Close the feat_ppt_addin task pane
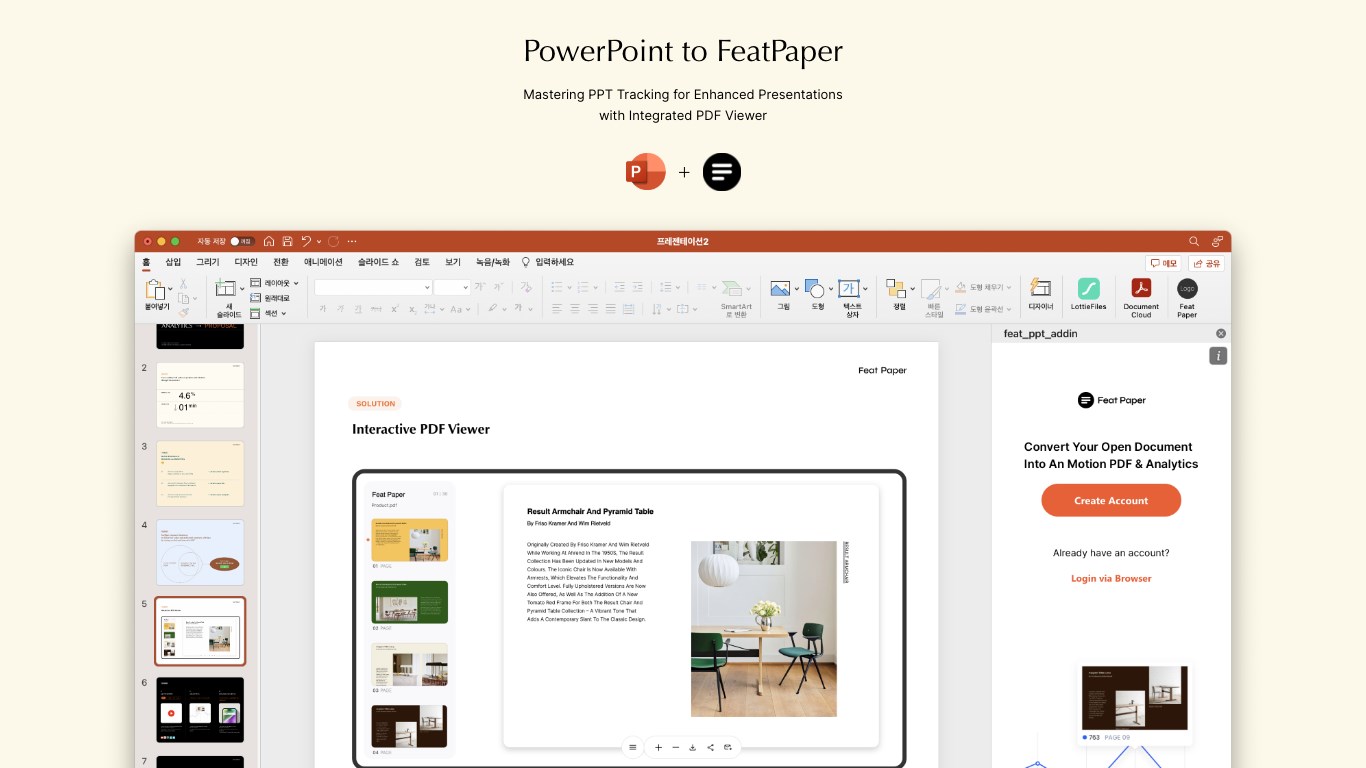1366x768 pixels. tap(1221, 334)
